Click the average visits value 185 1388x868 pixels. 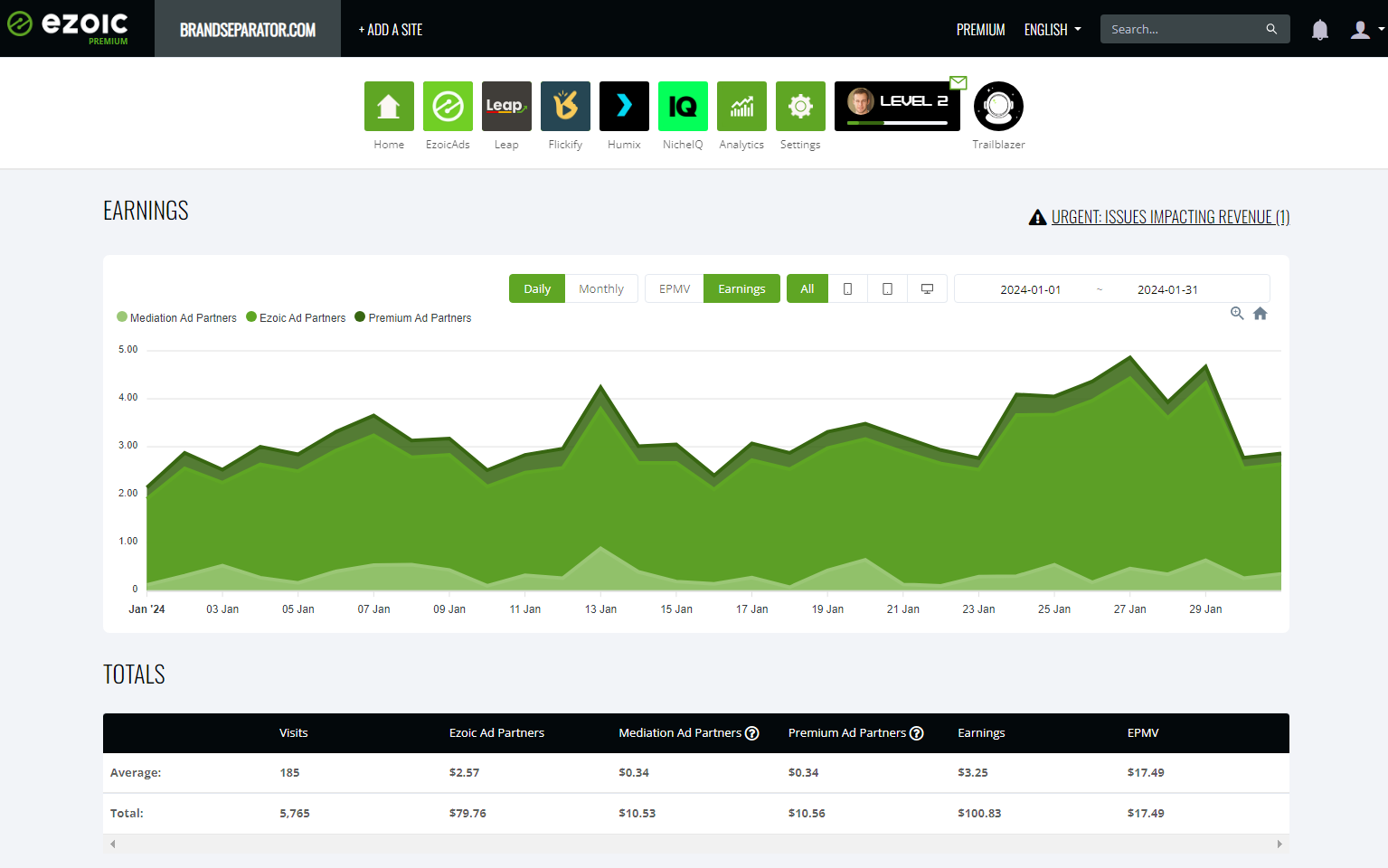point(289,772)
